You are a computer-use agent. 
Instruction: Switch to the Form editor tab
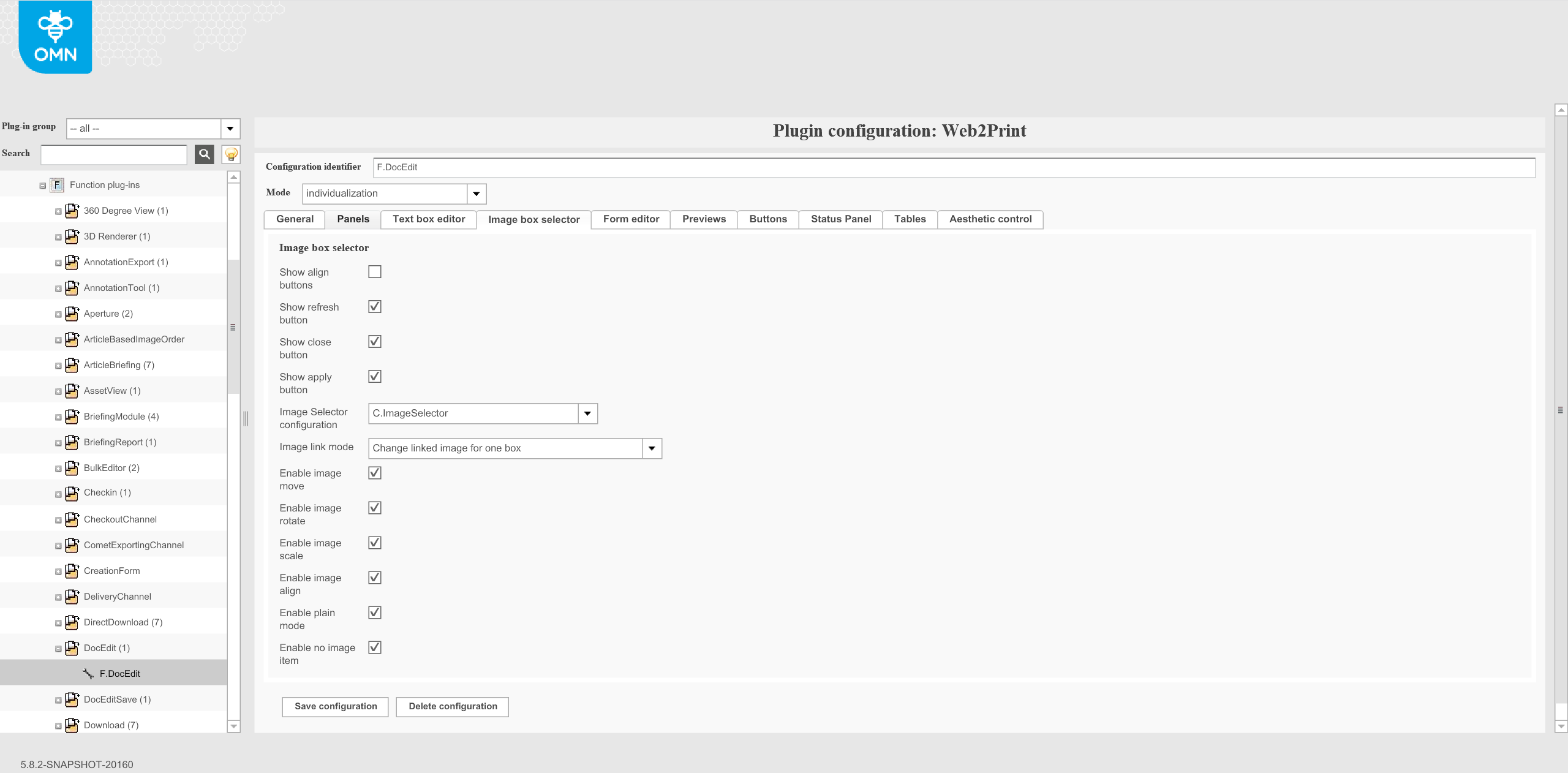pyautogui.click(x=630, y=219)
